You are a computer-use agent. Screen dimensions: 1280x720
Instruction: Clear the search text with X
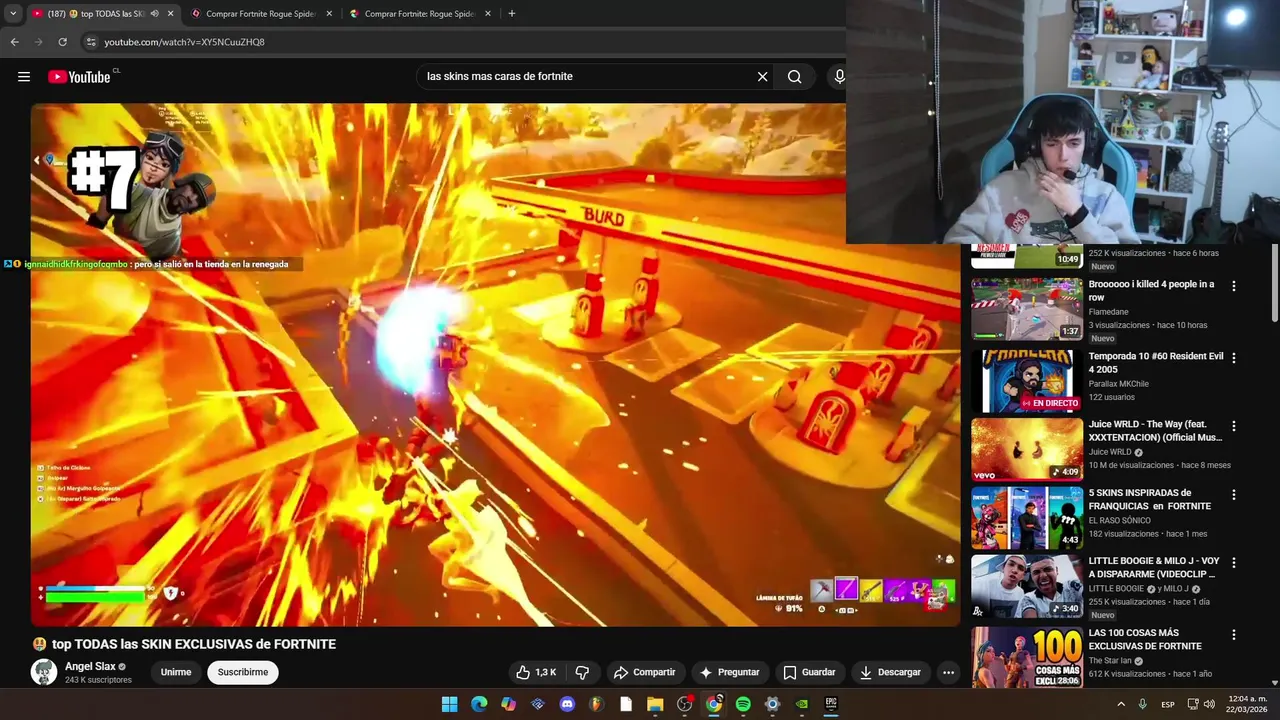pyautogui.click(x=762, y=76)
